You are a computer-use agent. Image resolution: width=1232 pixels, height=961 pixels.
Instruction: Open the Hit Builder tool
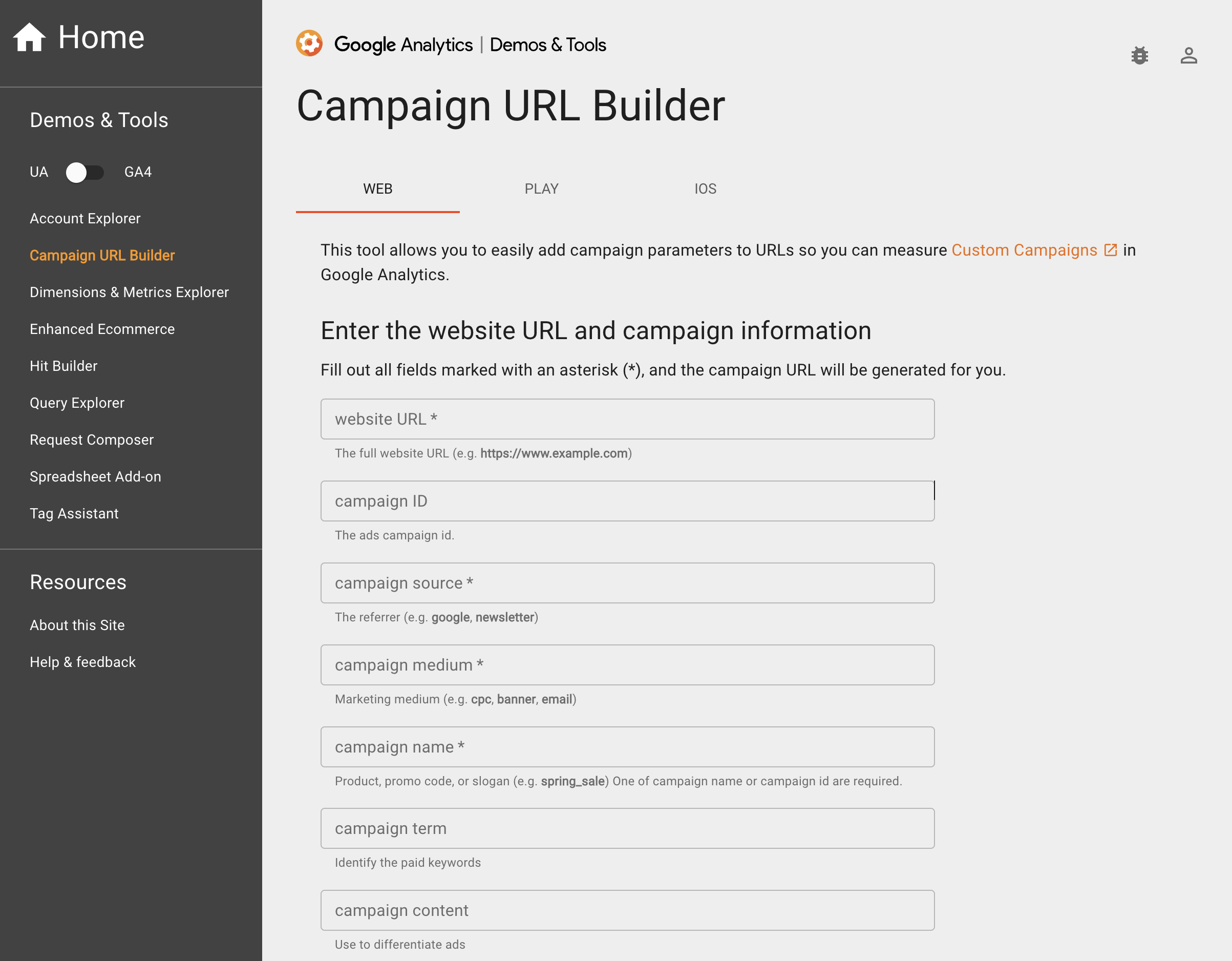(x=63, y=366)
